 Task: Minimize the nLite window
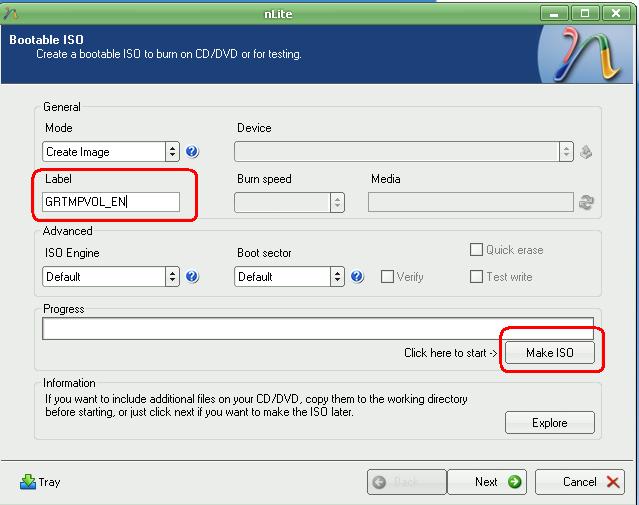pos(554,13)
